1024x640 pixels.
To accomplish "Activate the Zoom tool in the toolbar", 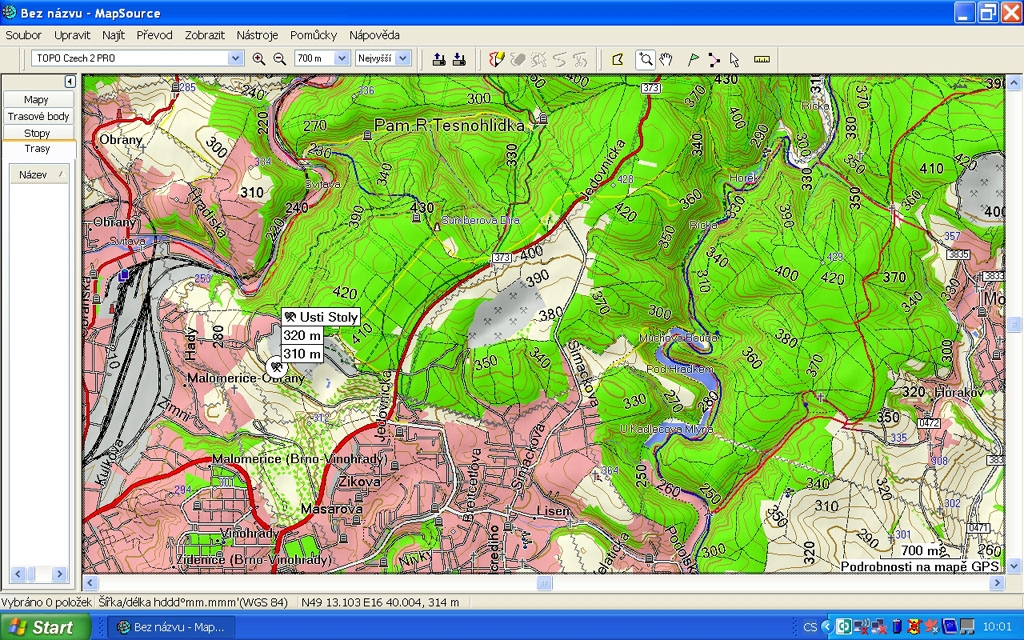I will point(645,59).
